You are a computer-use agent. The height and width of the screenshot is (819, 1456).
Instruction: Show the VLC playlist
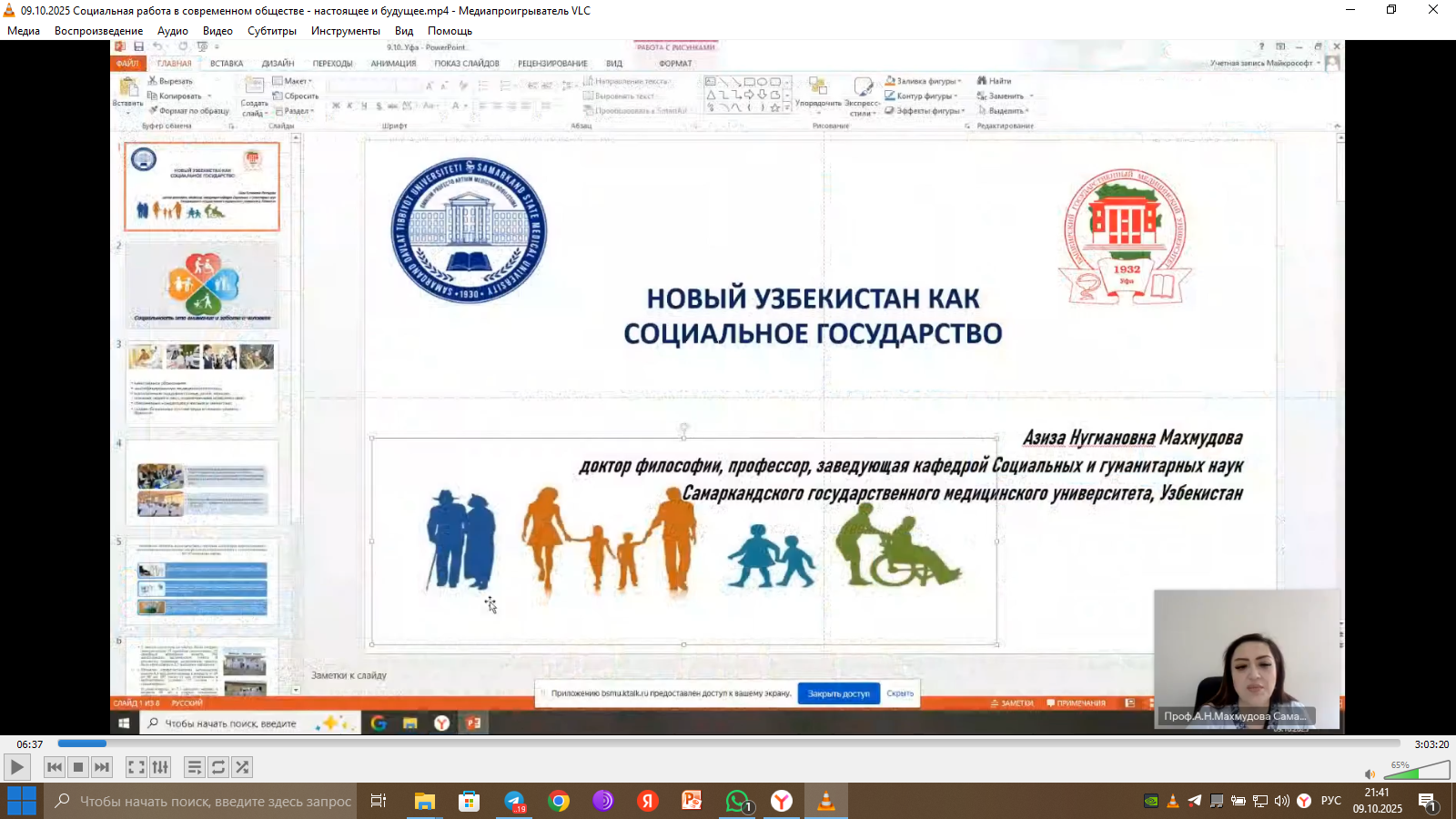(x=194, y=767)
